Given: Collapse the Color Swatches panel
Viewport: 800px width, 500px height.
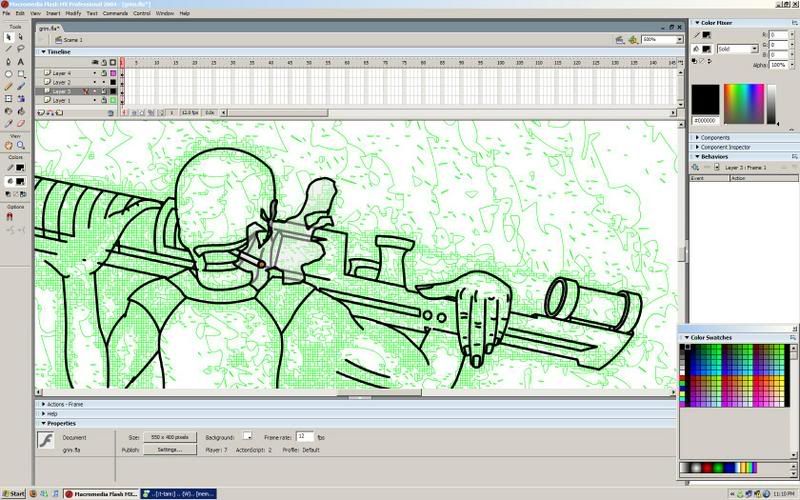Looking at the screenshot, I should (687, 338).
